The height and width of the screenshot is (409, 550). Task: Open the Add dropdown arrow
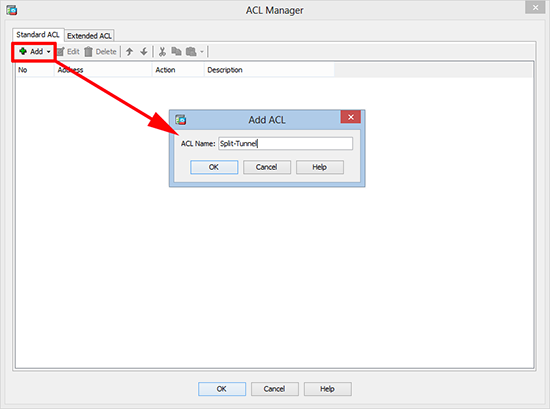(48, 52)
